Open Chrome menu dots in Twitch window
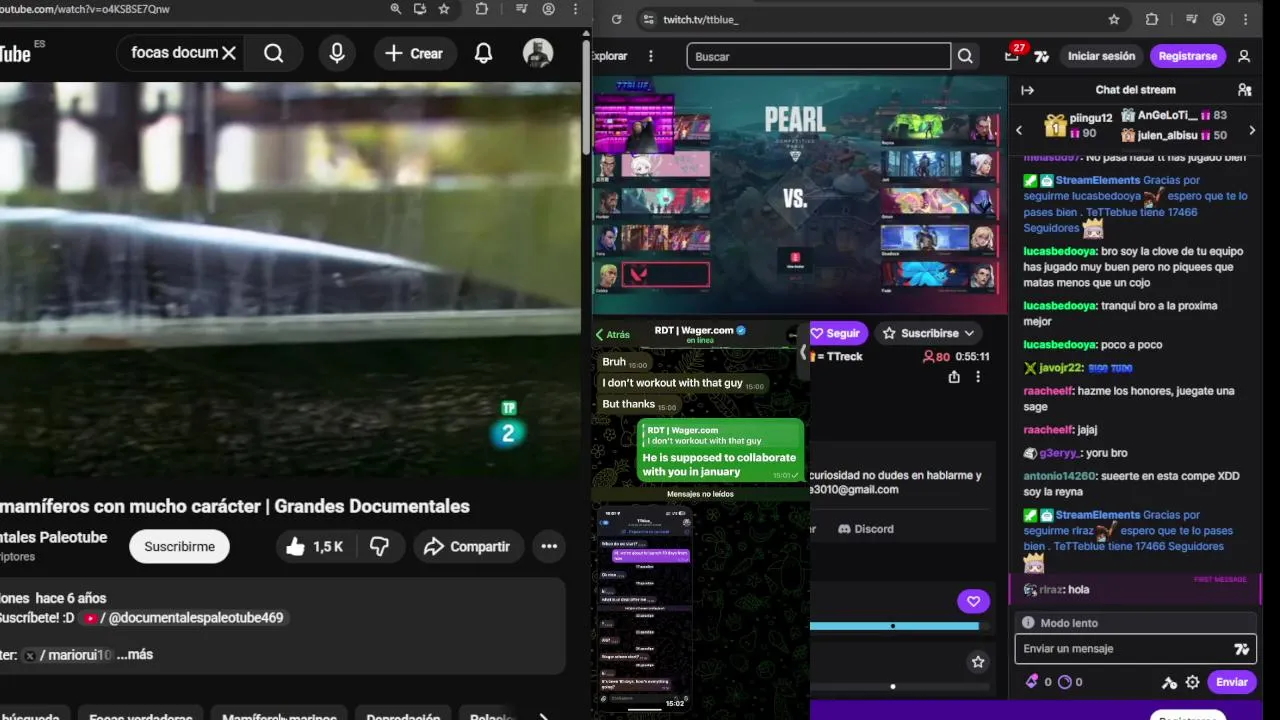The width and height of the screenshot is (1280, 720). point(1246,19)
